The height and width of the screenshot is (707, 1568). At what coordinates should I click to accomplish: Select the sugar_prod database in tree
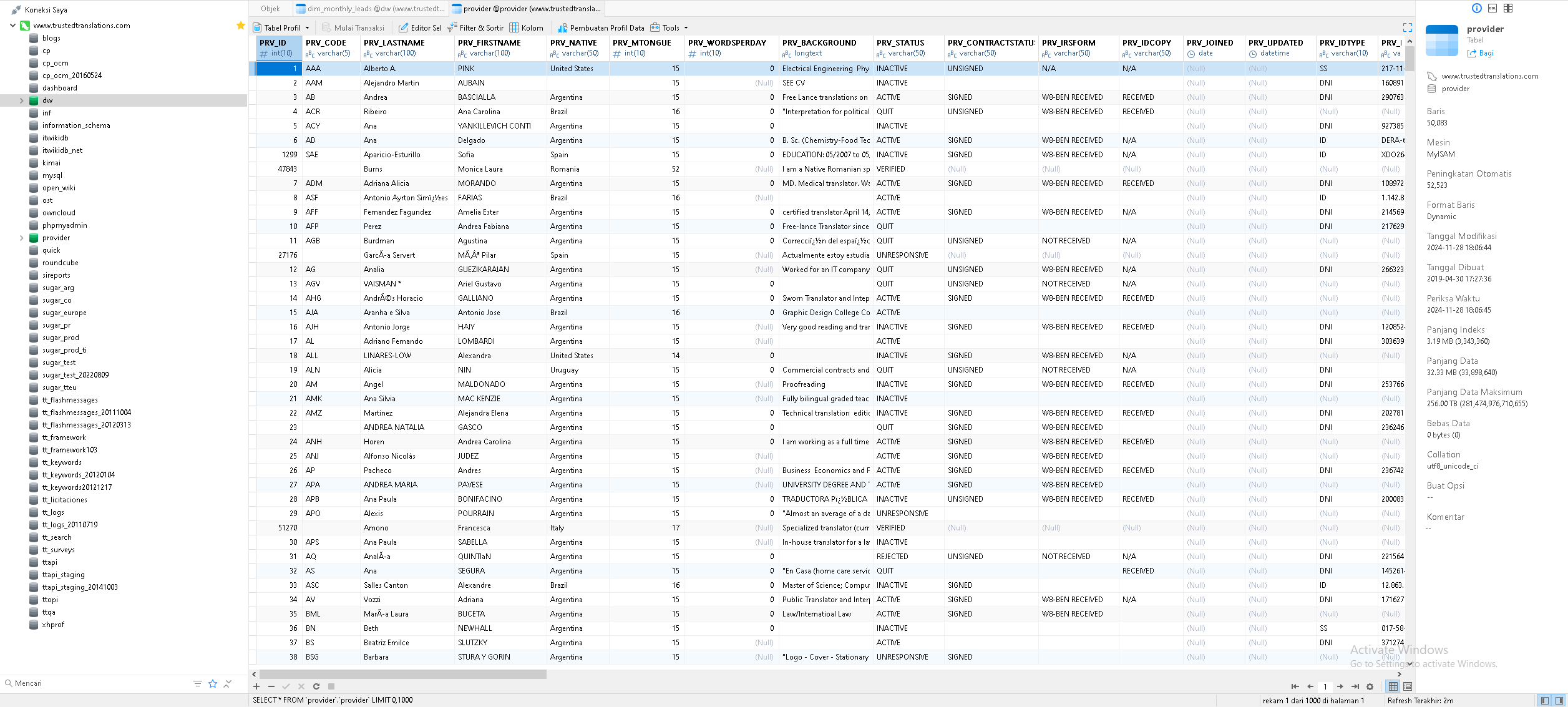tap(61, 338)
